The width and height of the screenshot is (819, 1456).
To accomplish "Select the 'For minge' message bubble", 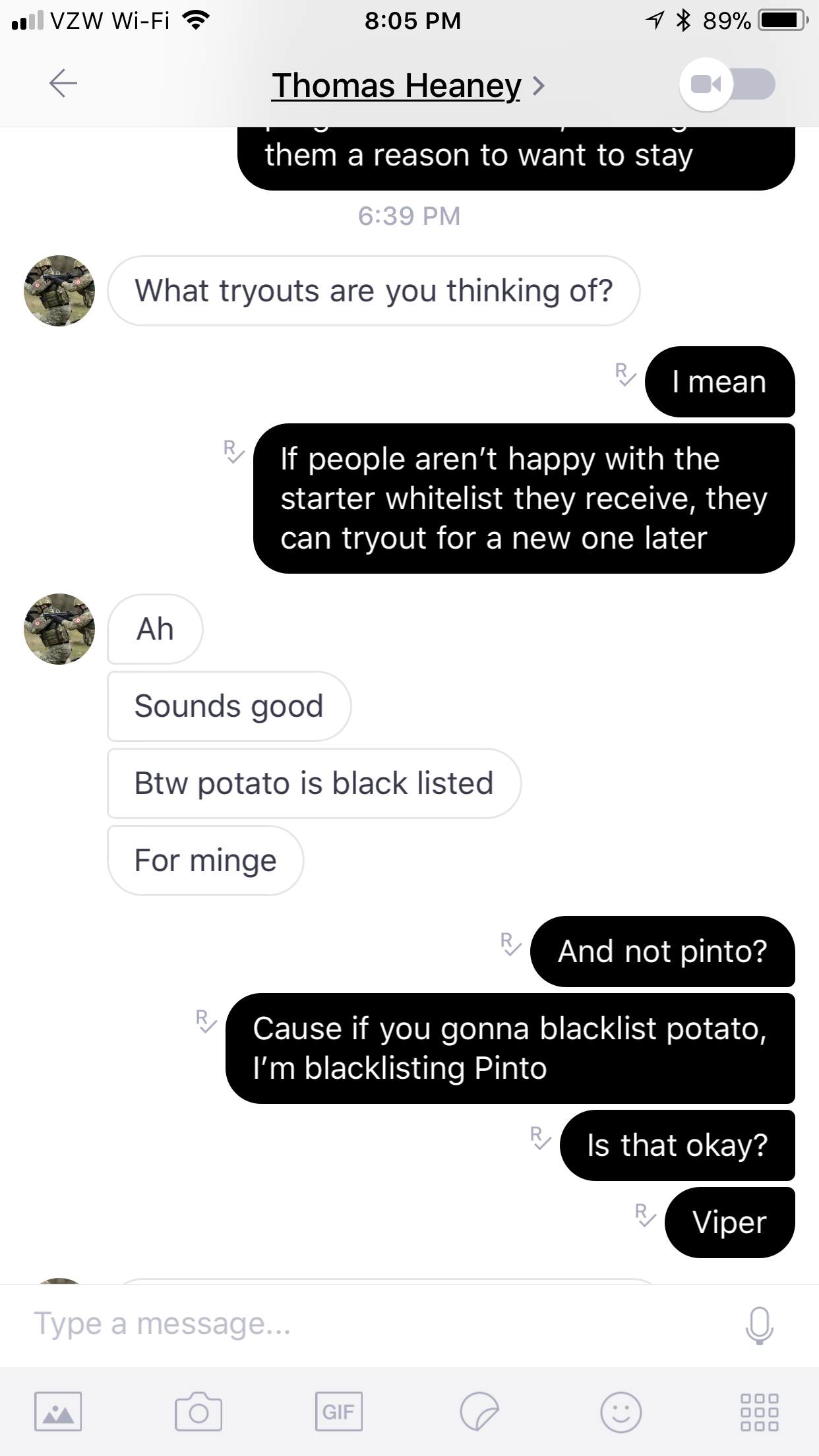I will 205,861.
